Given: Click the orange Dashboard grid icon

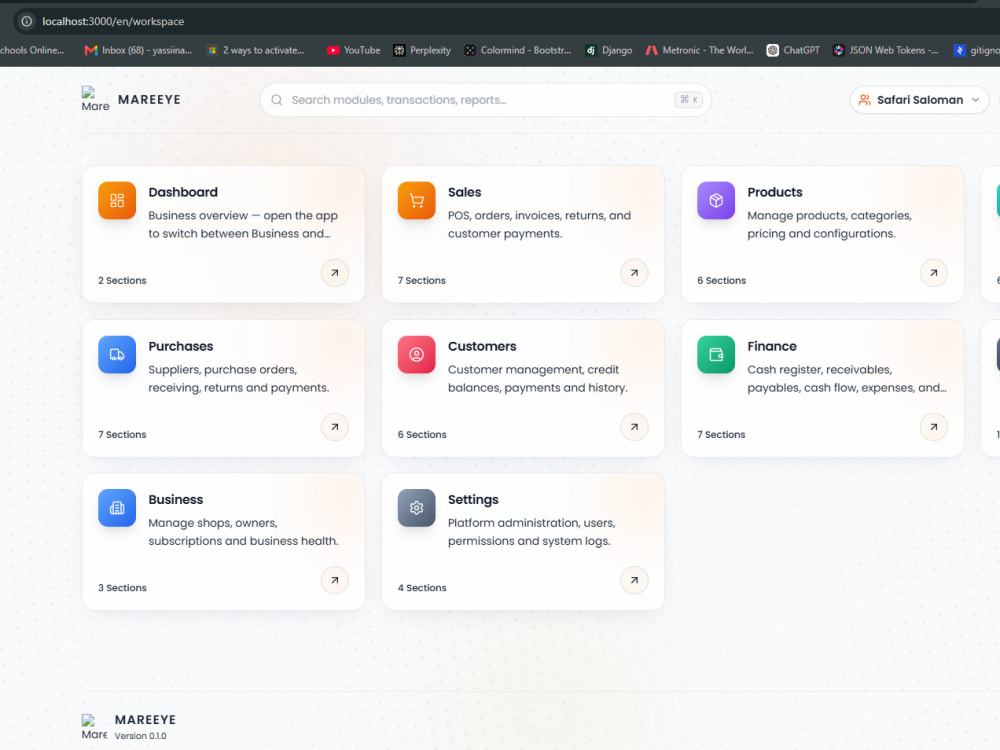Looking at the screenshot, I should 117,200.
